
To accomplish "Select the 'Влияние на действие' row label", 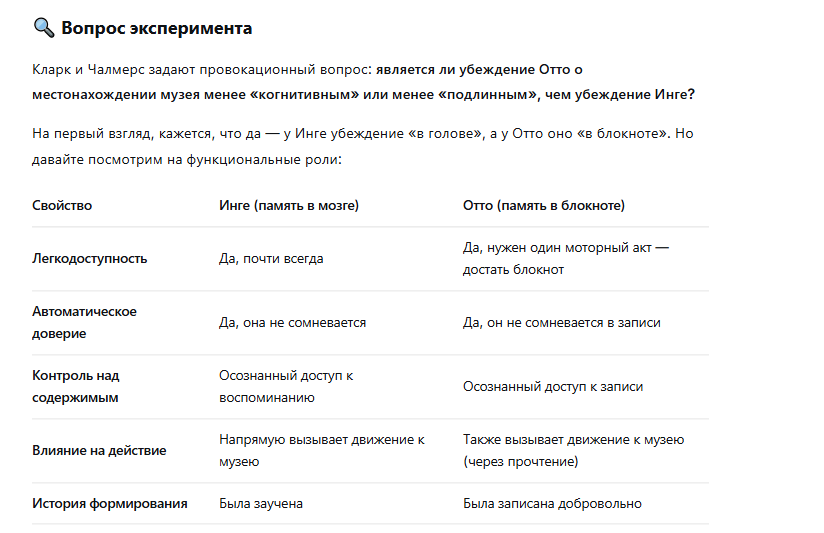I will click(99, 450).
